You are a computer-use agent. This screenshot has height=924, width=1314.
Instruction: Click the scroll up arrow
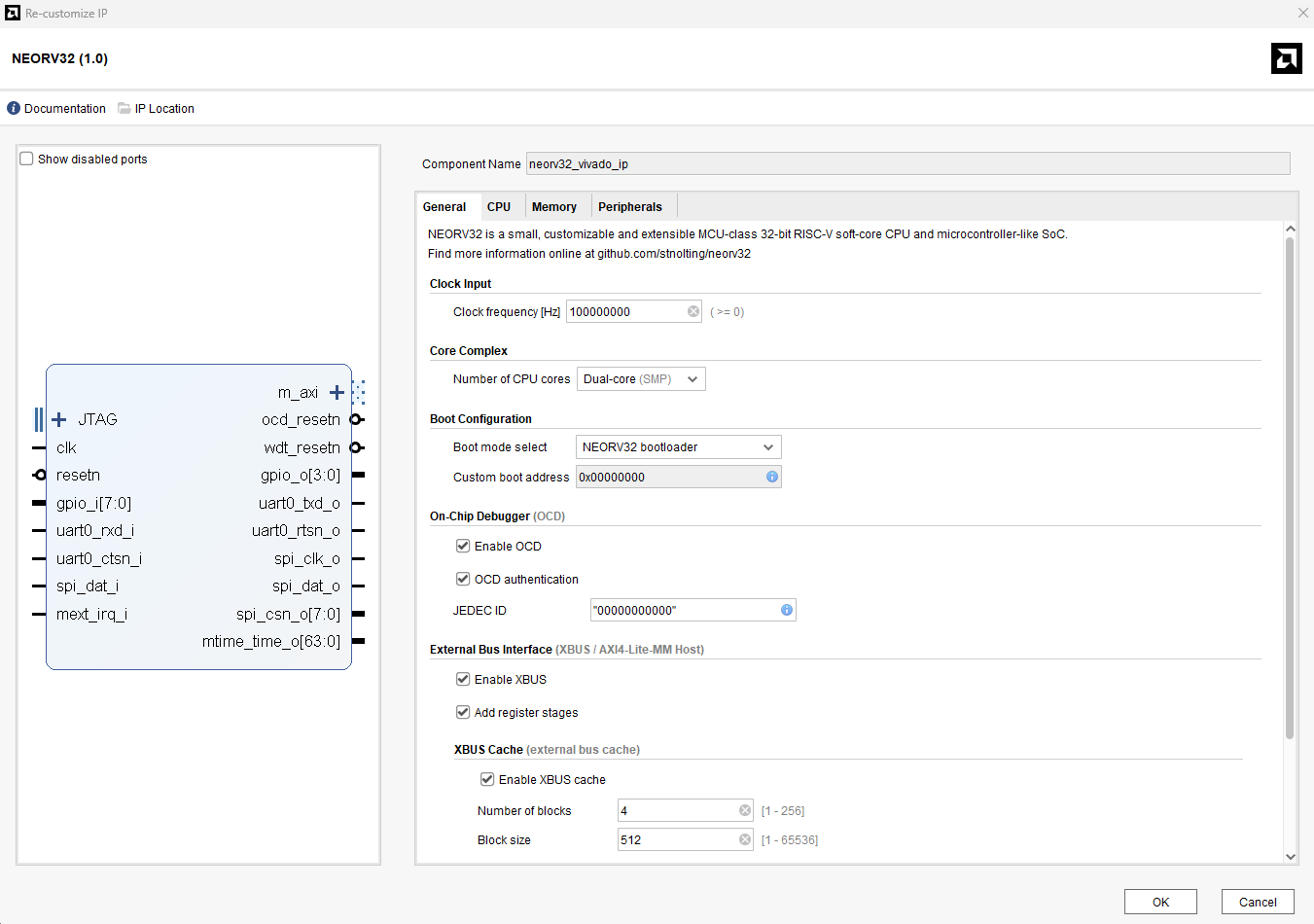click(x=1291, y=230)
